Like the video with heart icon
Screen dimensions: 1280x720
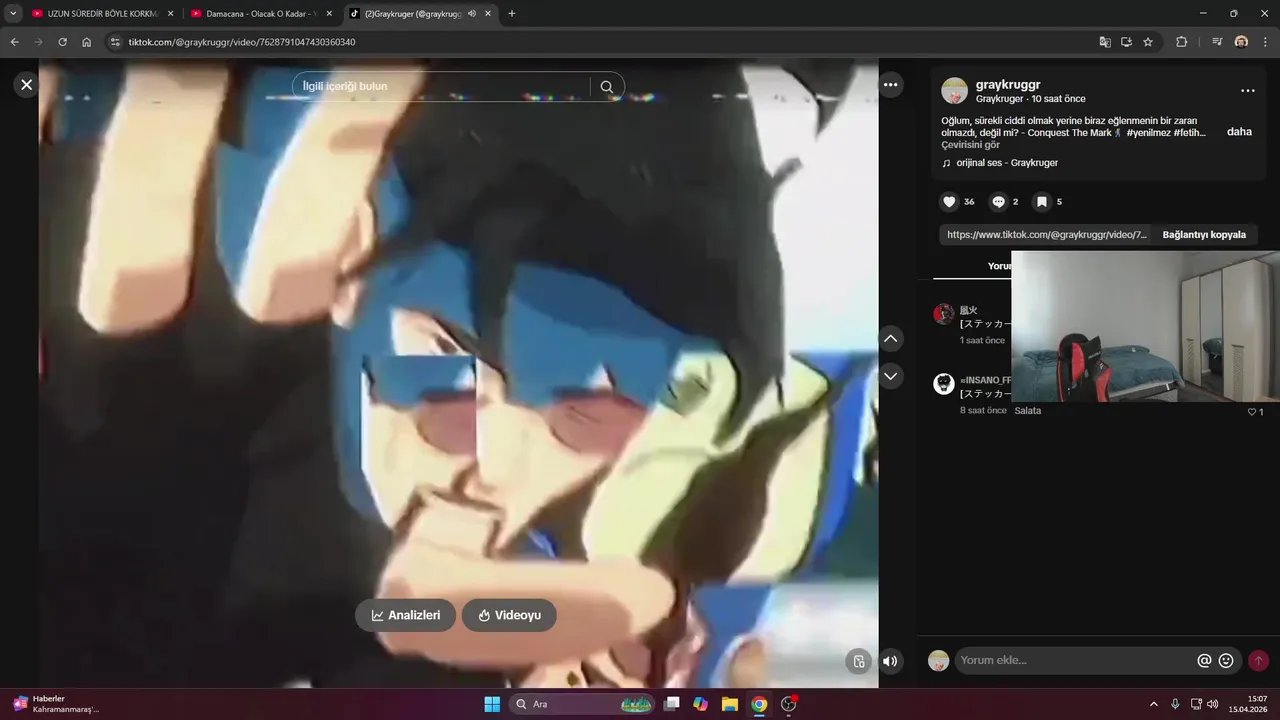click(x=949, y=202)
